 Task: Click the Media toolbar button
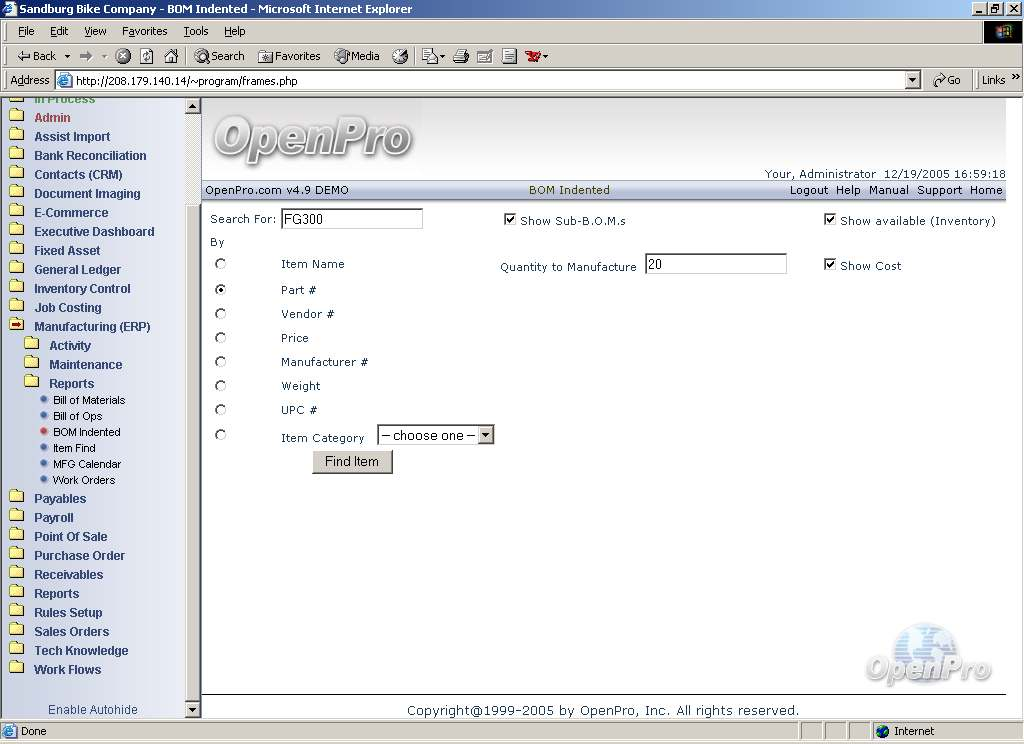[x=357, y=56]
